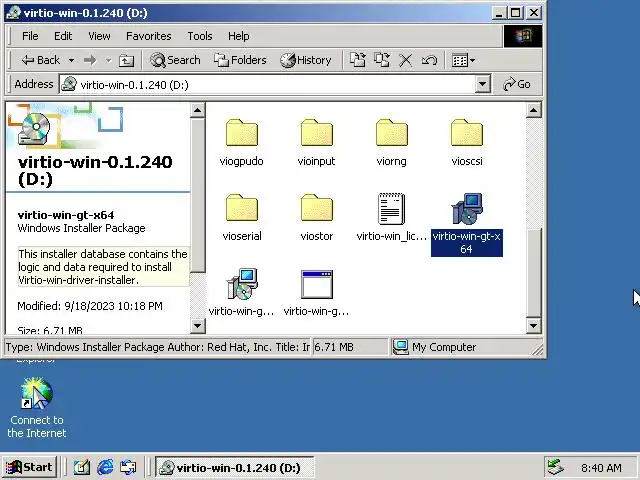Open the Help menu

pos(238,36)
